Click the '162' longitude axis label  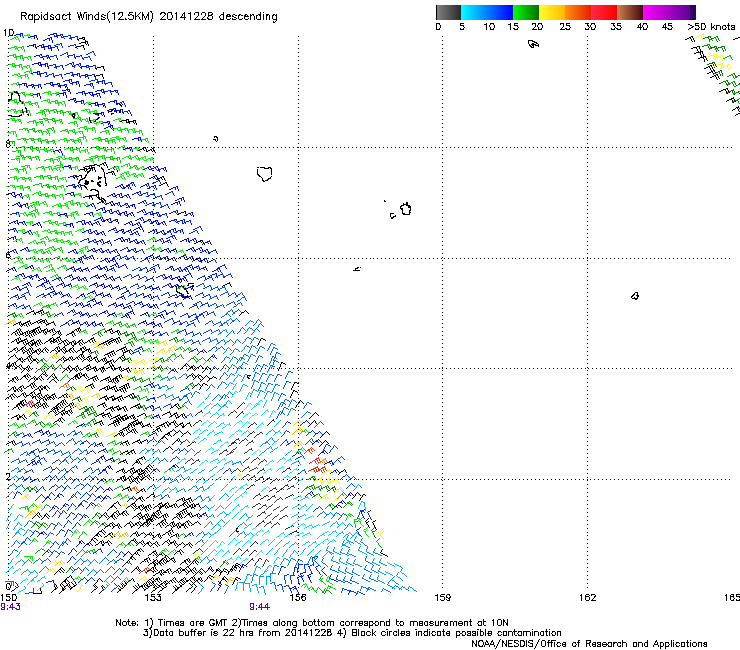click(x=587, y=598)
